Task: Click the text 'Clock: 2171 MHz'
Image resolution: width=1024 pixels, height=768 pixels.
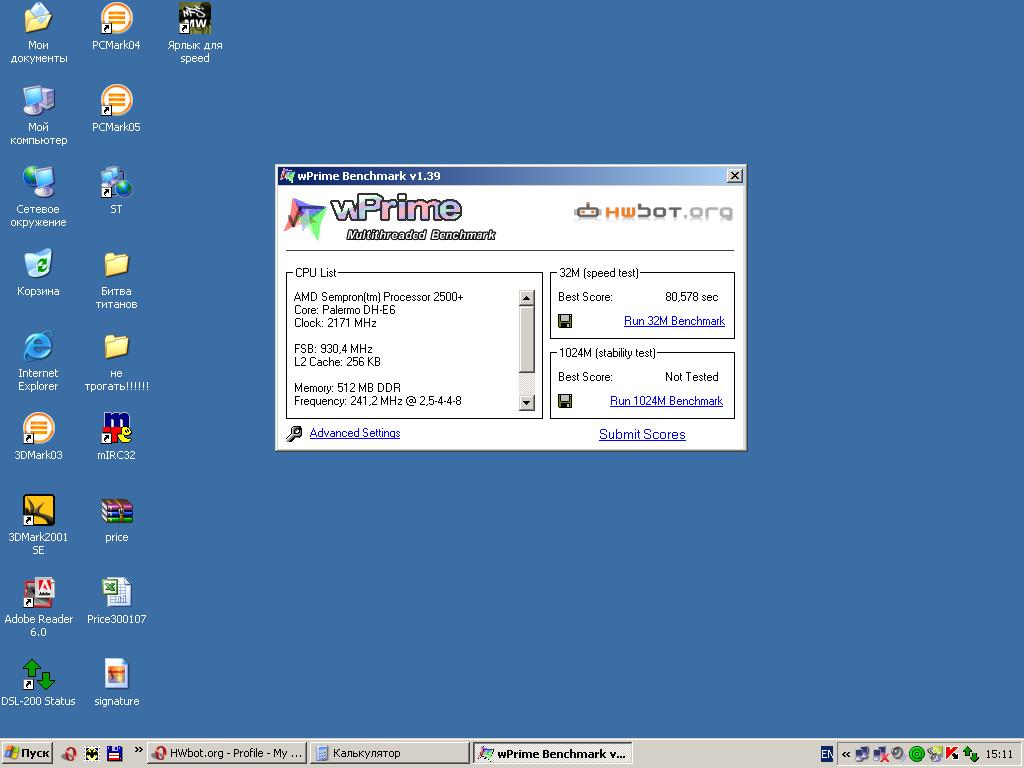Action: click(335, 323)
